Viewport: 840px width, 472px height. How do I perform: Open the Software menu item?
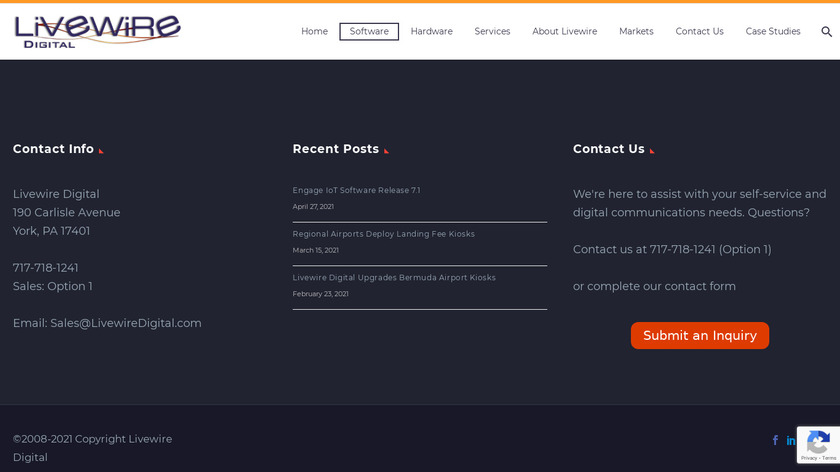pos(369,32)
